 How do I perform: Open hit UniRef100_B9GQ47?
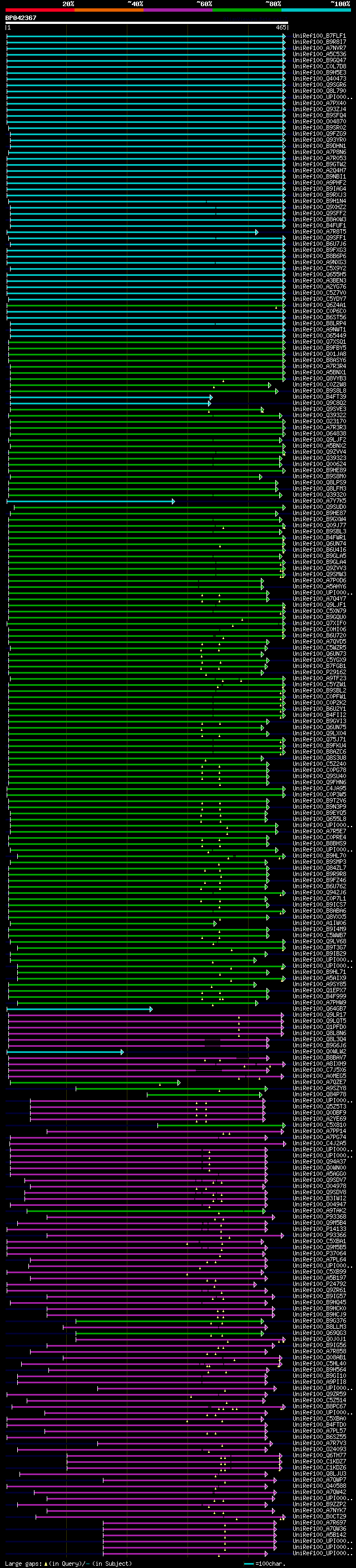(x=319, y=61)
